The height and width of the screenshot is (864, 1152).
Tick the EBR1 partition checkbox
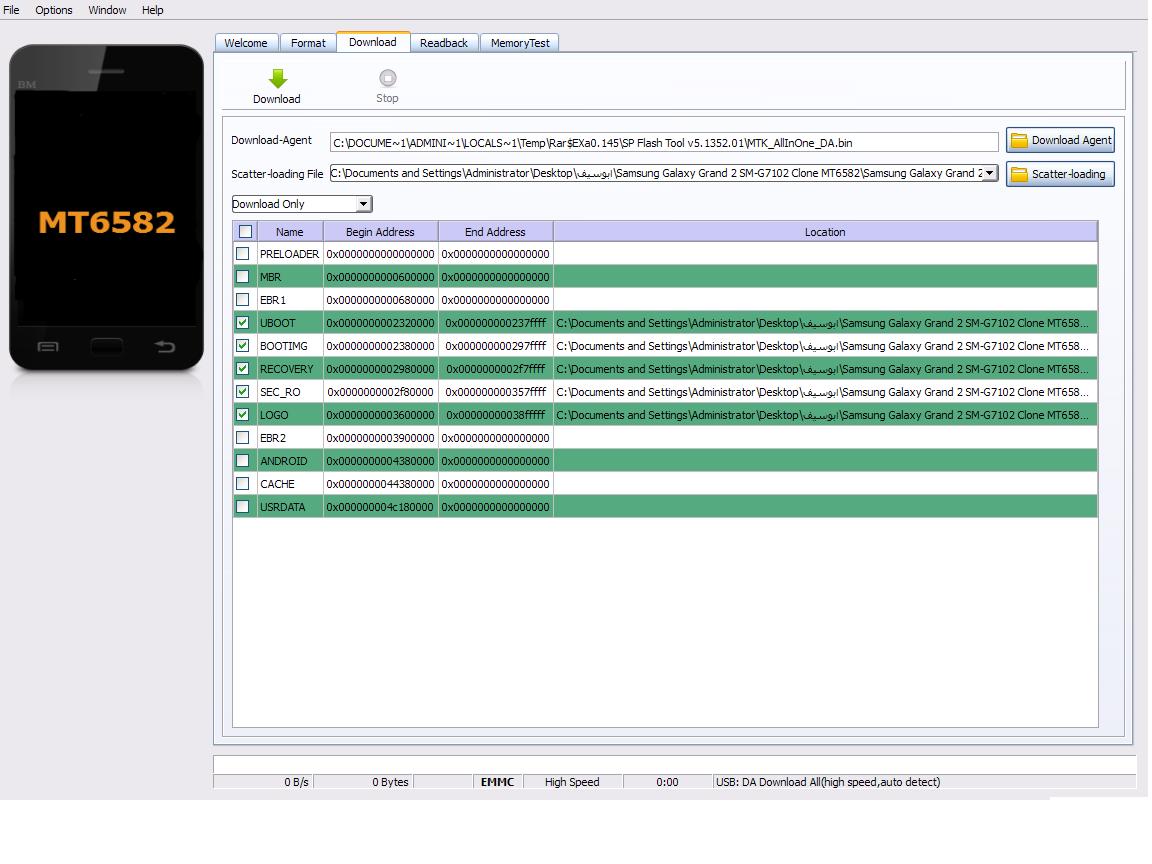(242, 300)
